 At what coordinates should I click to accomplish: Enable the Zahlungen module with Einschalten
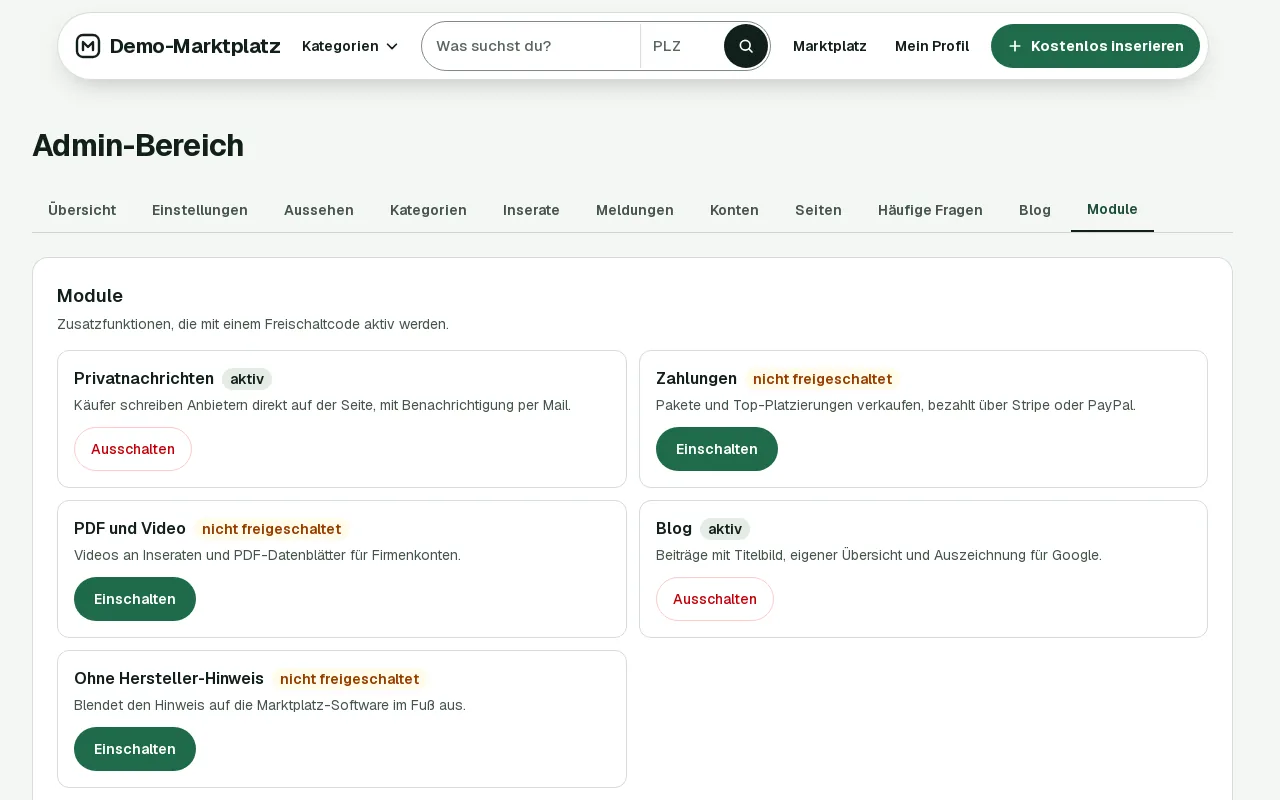pos(717,449)
